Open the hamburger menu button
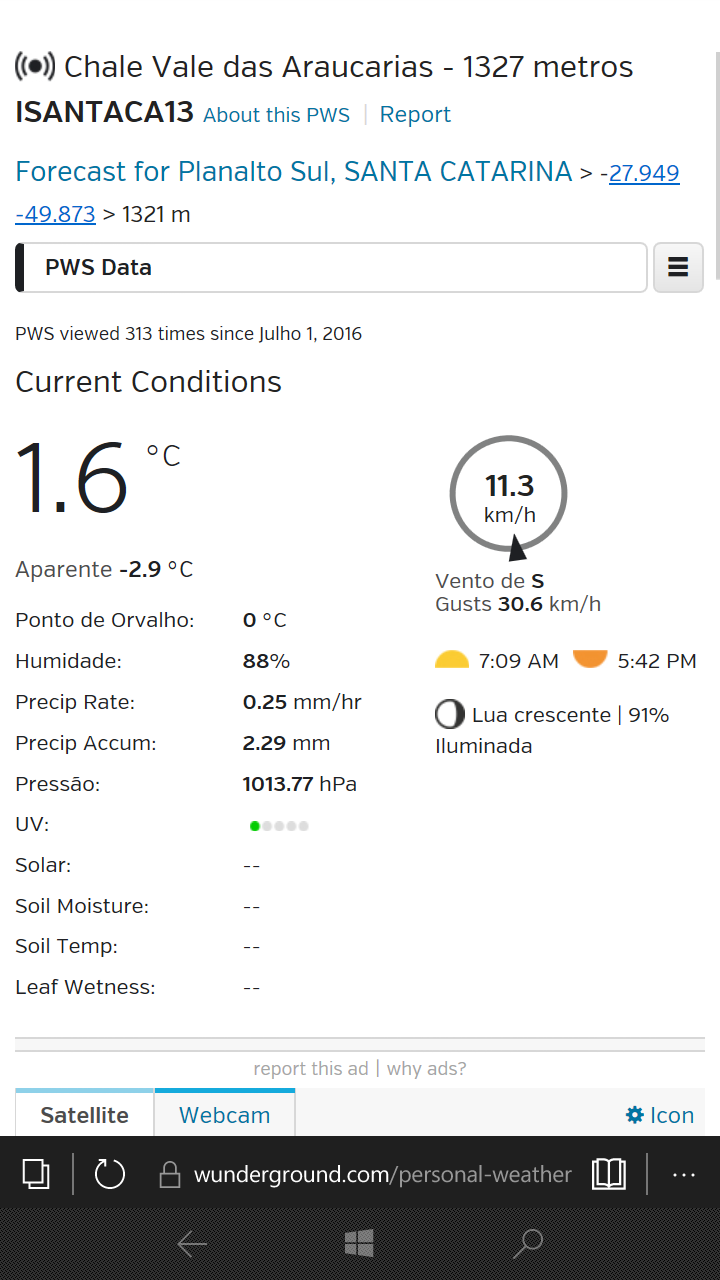The height and width of the screenshot is (1280, 720). (678, 267)
